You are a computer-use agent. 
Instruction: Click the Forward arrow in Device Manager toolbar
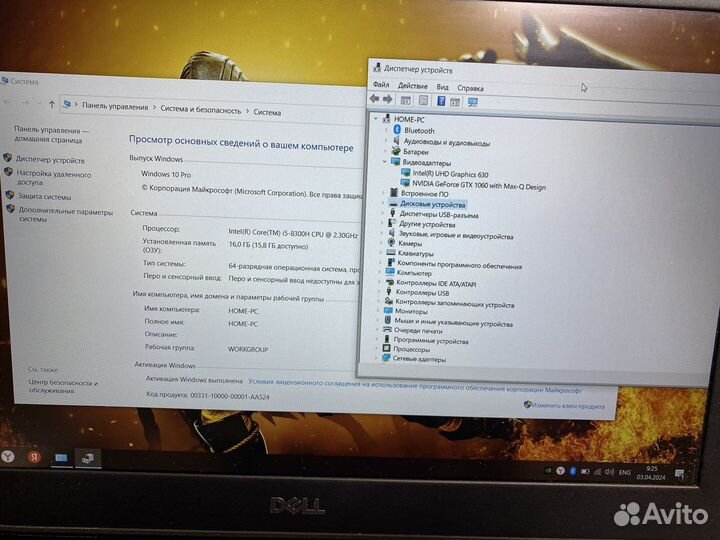pyautogui.click(x=388, y=99)
